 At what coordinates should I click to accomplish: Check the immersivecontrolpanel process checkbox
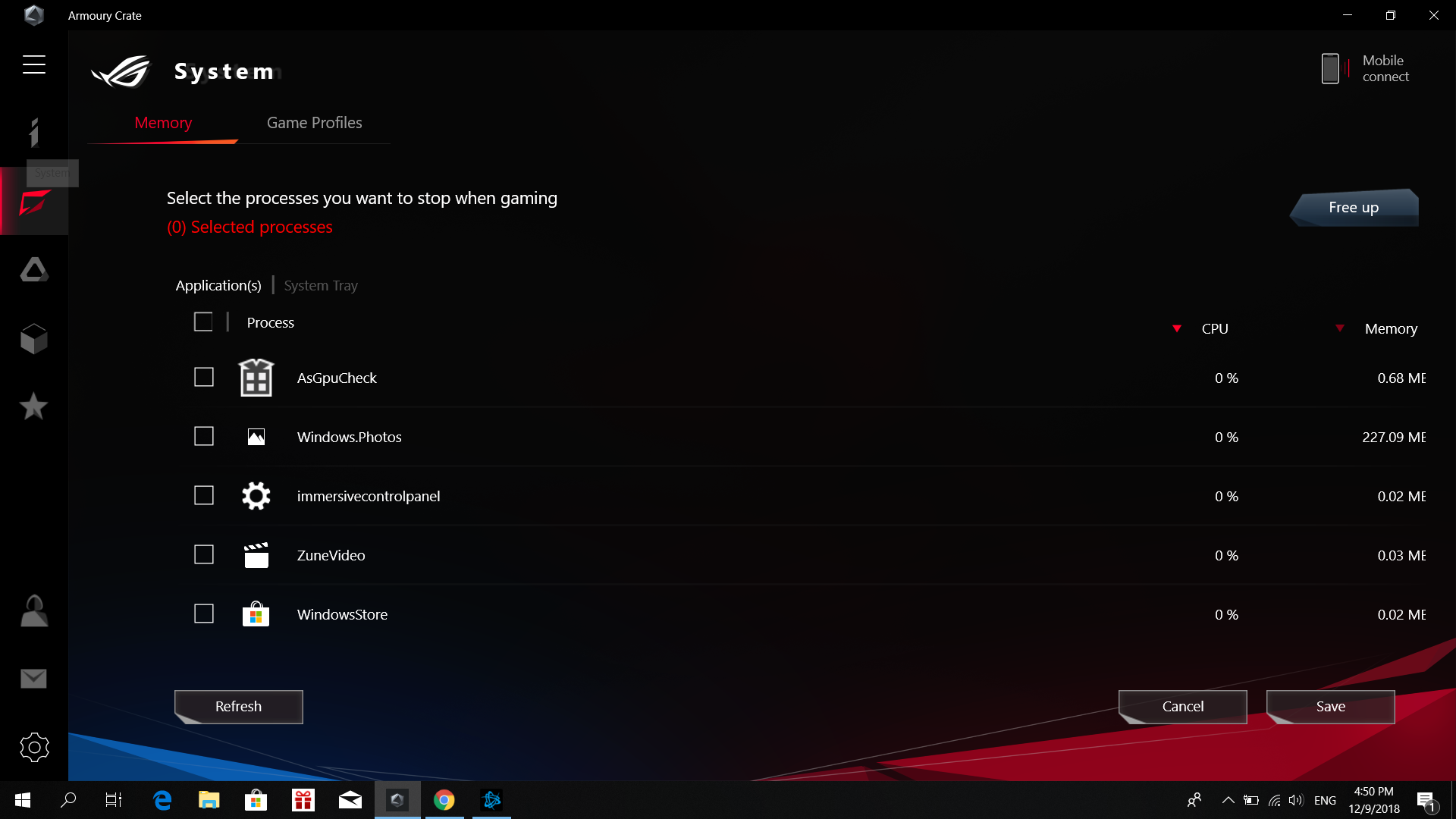click(x=204, y=495)
